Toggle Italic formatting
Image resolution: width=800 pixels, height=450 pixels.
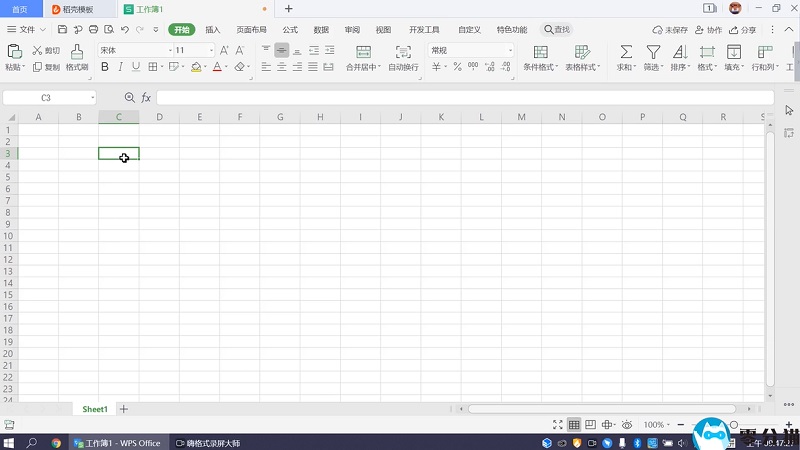click(120, 67)
